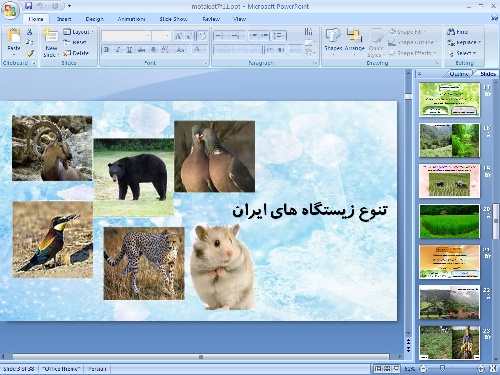Toggle Underline formatting
500x375 pixels.
pyautogui.click(x=129, y=50)
